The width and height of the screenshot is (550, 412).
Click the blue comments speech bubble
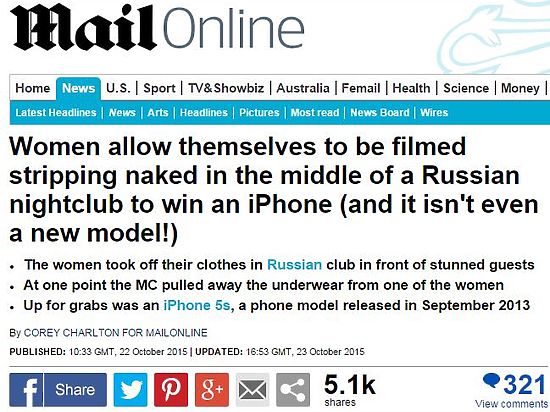click(491, 381)
